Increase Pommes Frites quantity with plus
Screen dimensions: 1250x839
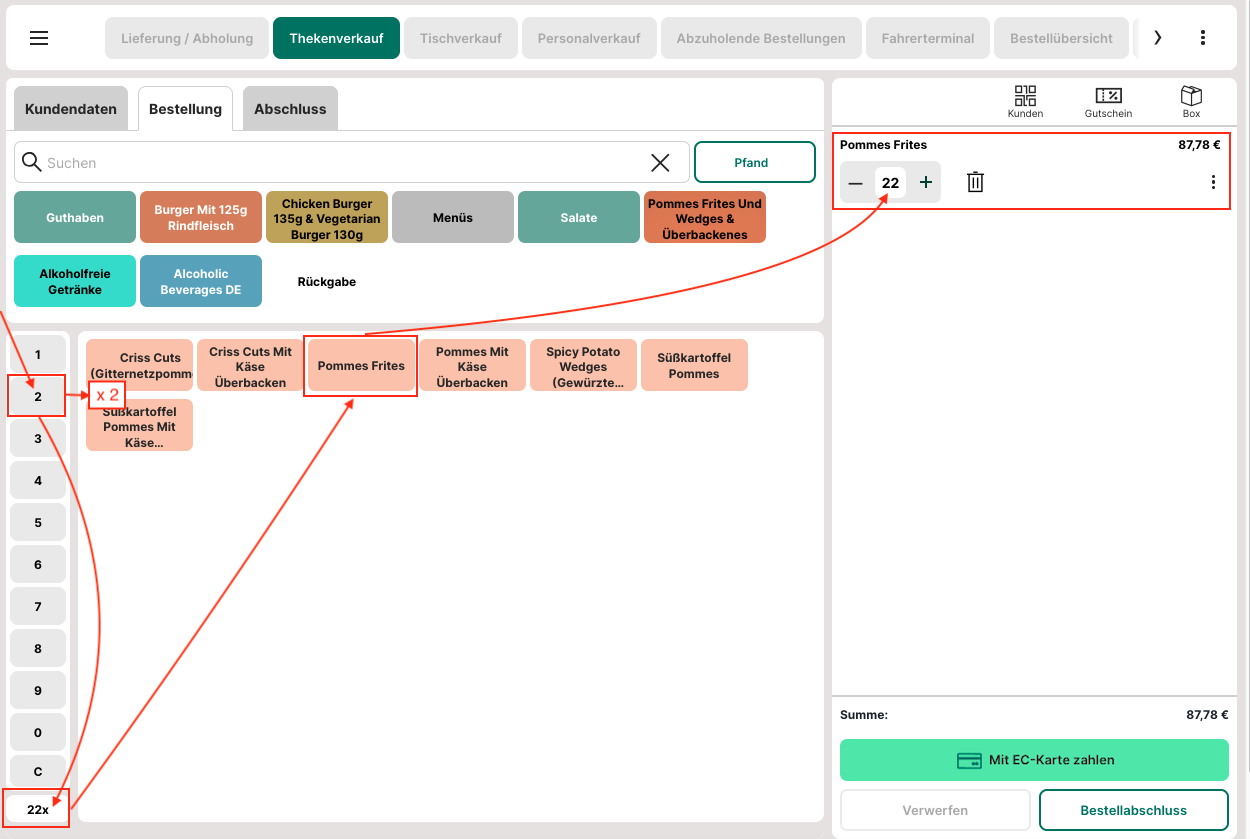click(x=926, y=182)
